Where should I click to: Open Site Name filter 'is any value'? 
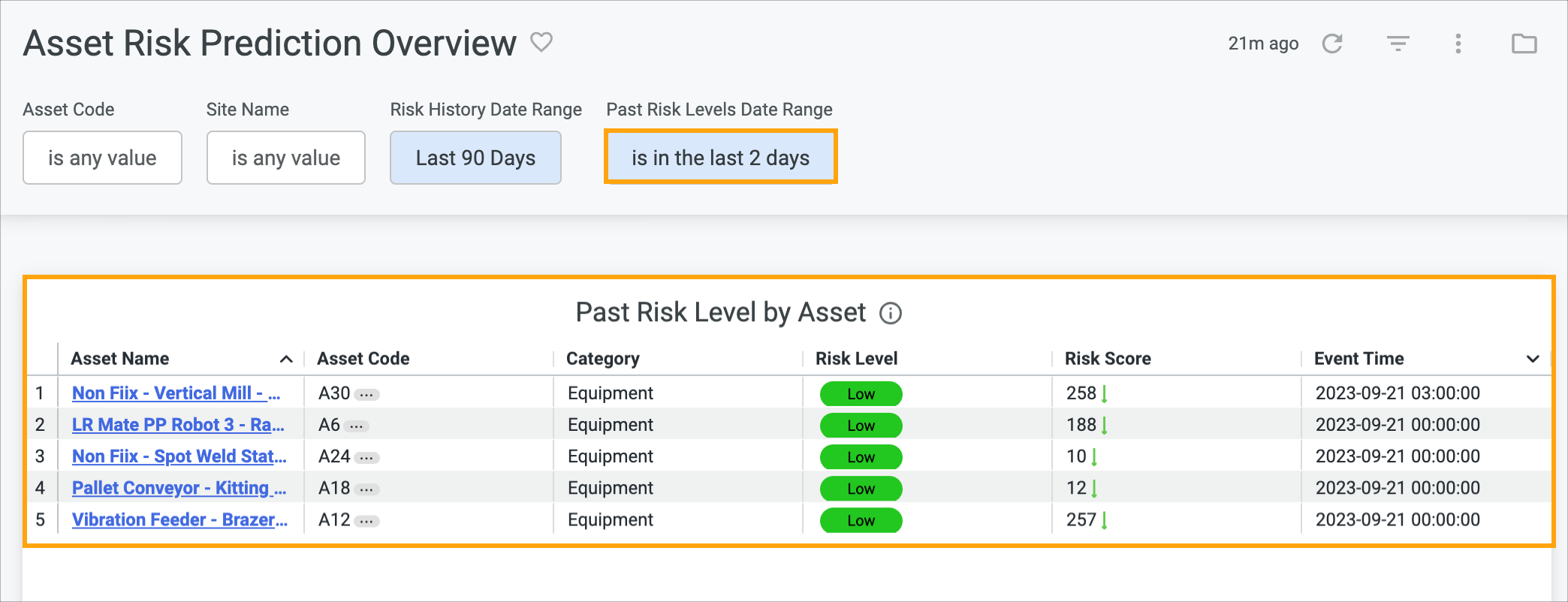pos(286,158)
